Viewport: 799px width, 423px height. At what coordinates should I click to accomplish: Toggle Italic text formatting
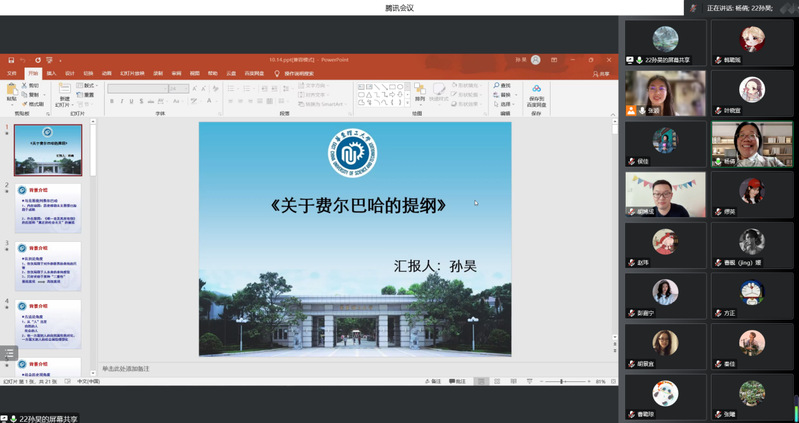tap(121, 102)
